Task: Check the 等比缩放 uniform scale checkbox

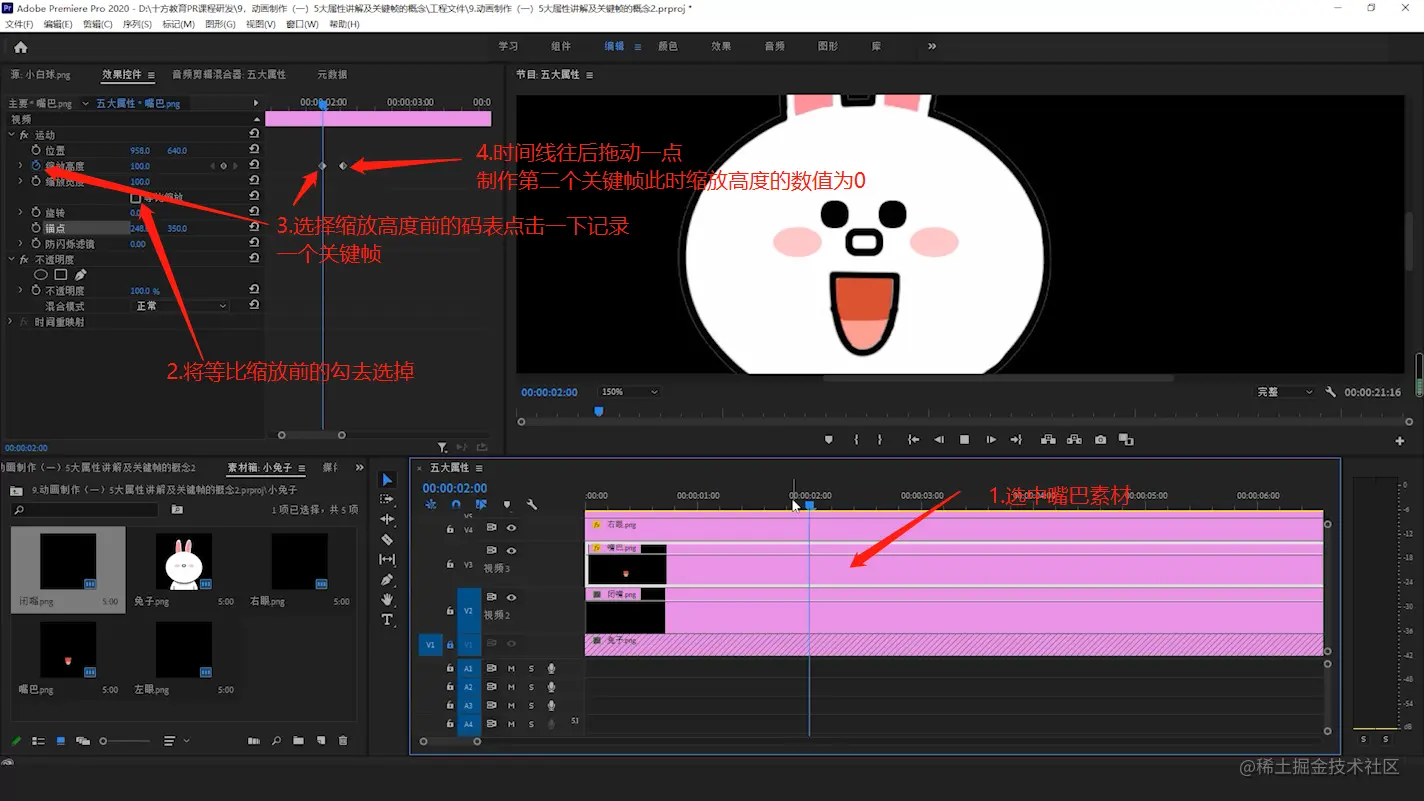Action: tap(136, 198)
